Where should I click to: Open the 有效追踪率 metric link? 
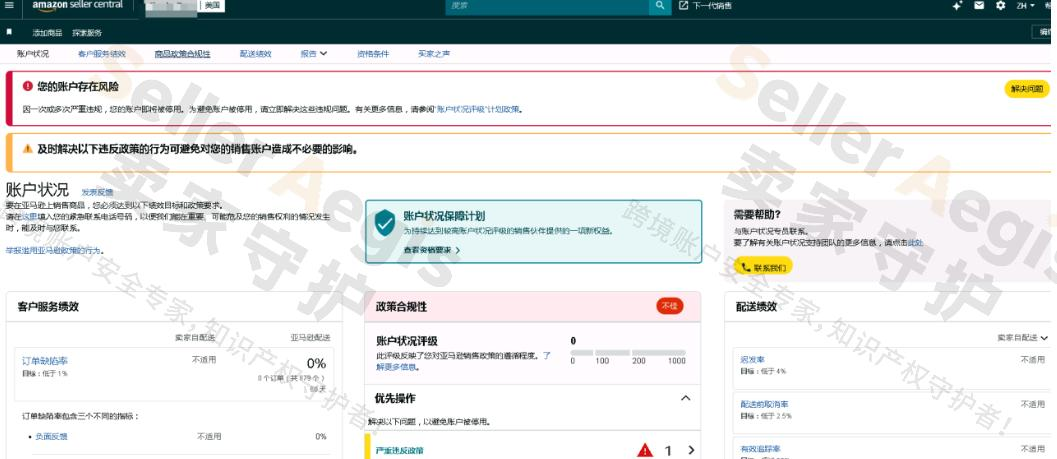point(760,449)
